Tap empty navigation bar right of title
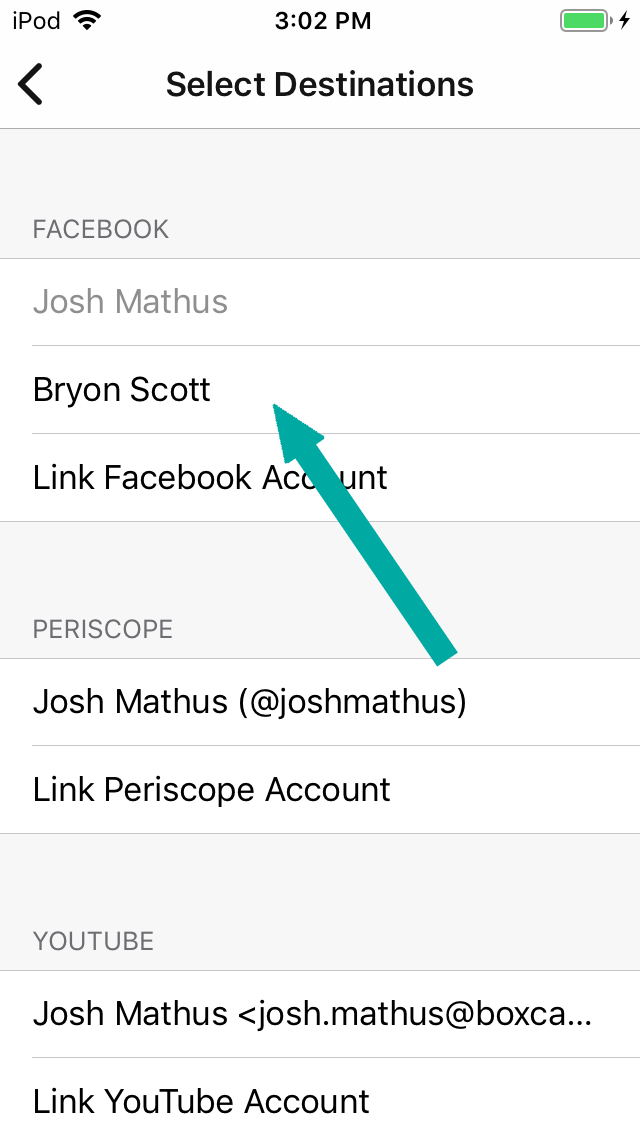The width and height of the screenshot is (640, 1136). pyautogui.click(x=560, y=84)
